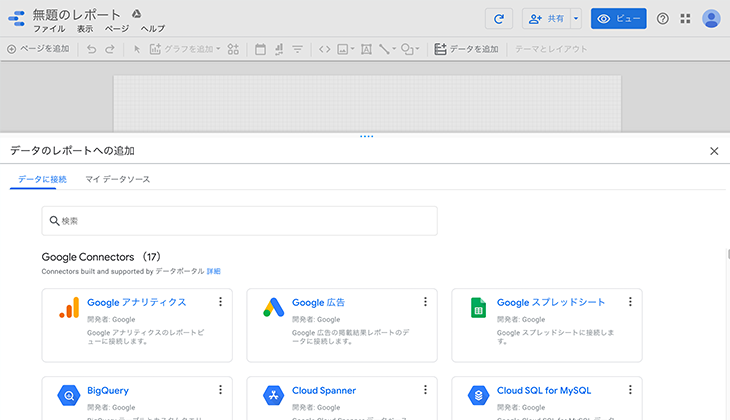
Task: Select the マイ データソース tab
Action: (118, 179)
